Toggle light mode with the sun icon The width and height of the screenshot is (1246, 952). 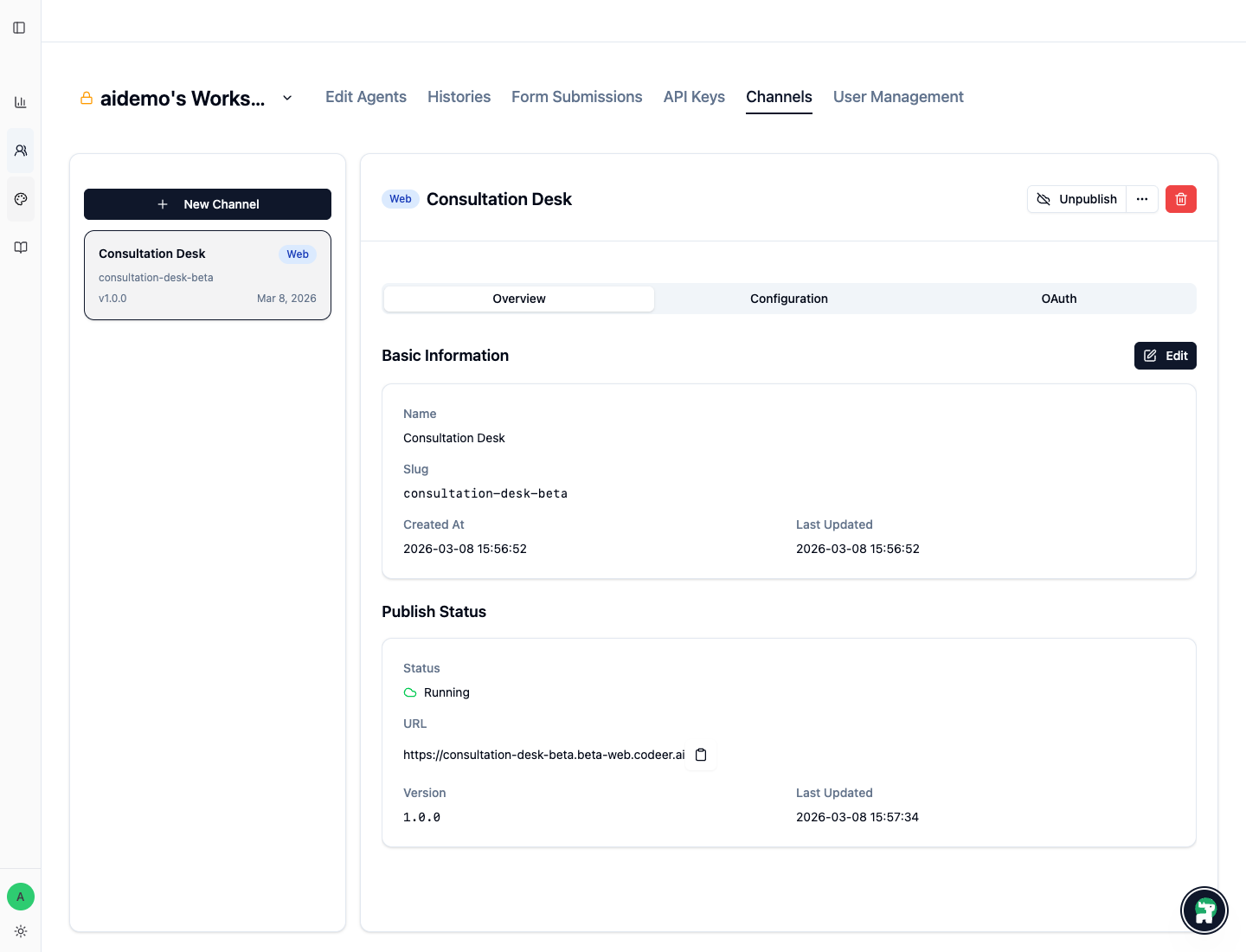point(20,931)
